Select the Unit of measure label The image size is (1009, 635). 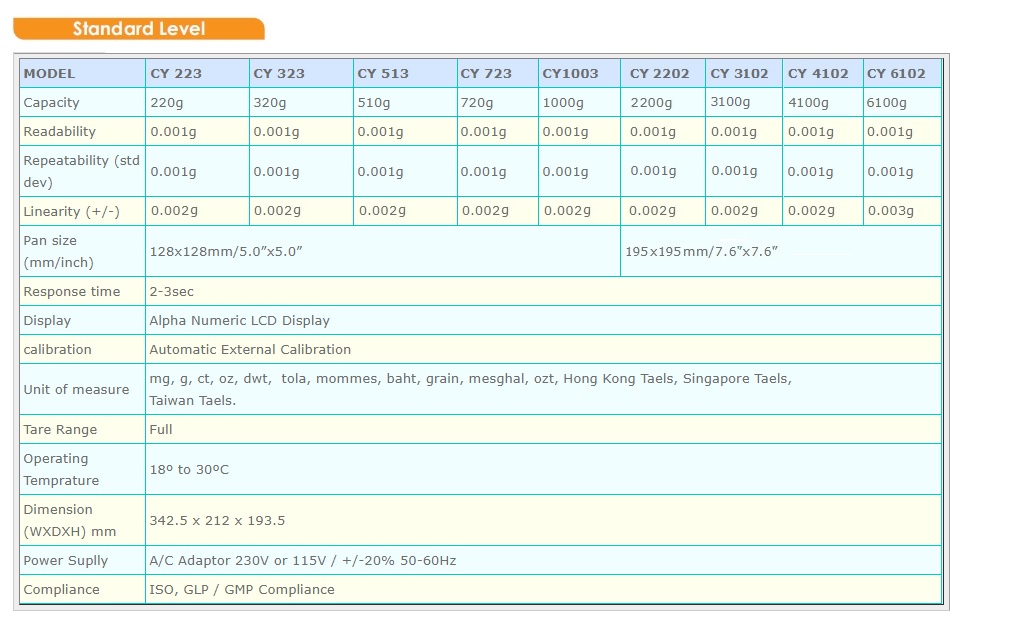click(76, 389)
